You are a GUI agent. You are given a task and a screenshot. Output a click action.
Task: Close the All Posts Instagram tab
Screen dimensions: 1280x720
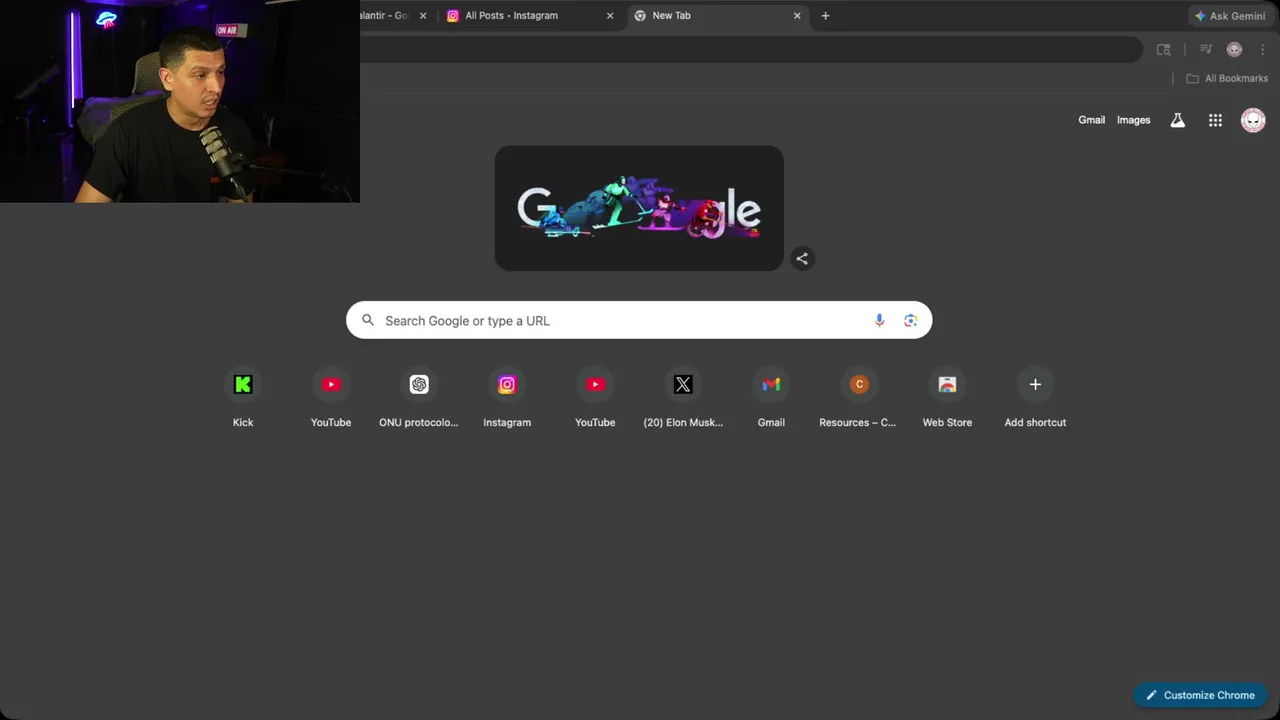[x=610, y=16]
